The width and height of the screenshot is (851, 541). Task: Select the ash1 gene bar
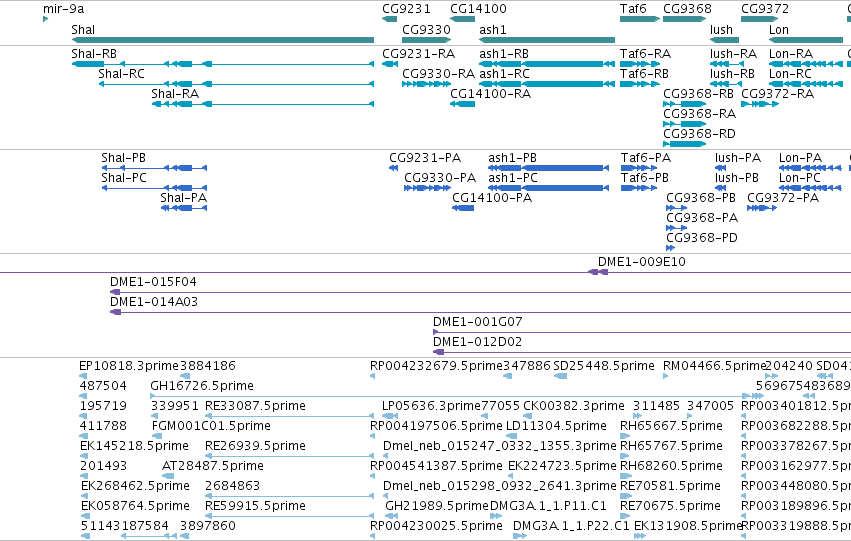pyautogui.click(x=547, y=40)
